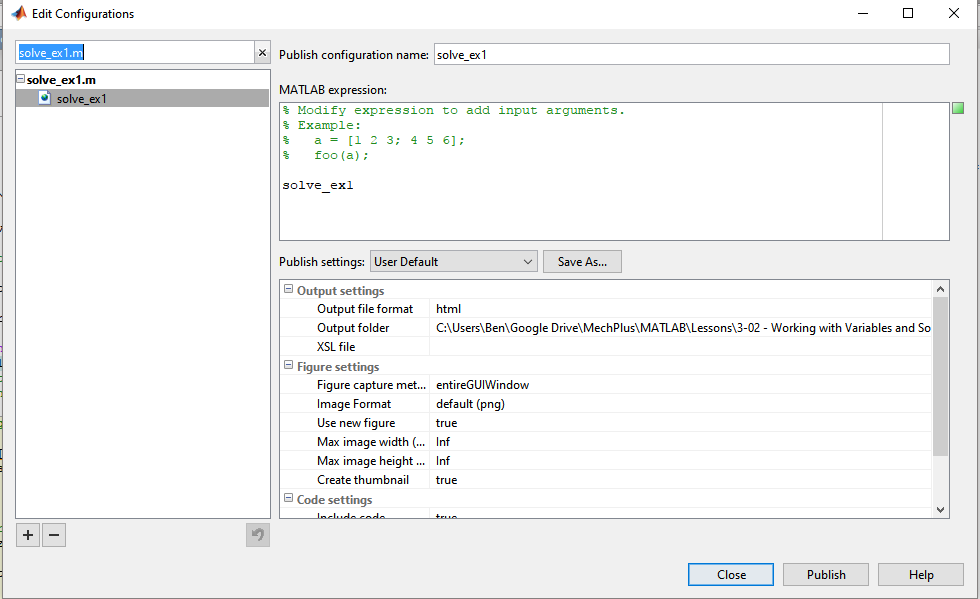
Task: Maximize the Edit Configurations window
Action: click(x=908, y=13)
